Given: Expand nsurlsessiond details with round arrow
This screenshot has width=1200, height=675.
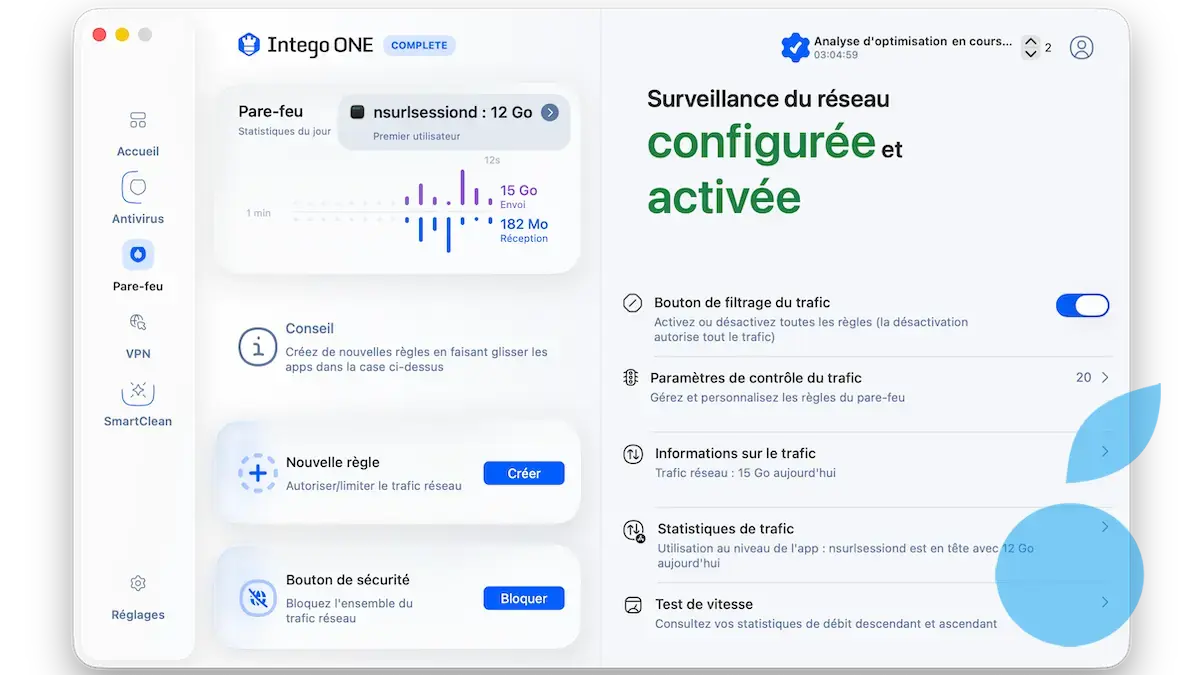Looking at the screenshot, I should point(550,113).
